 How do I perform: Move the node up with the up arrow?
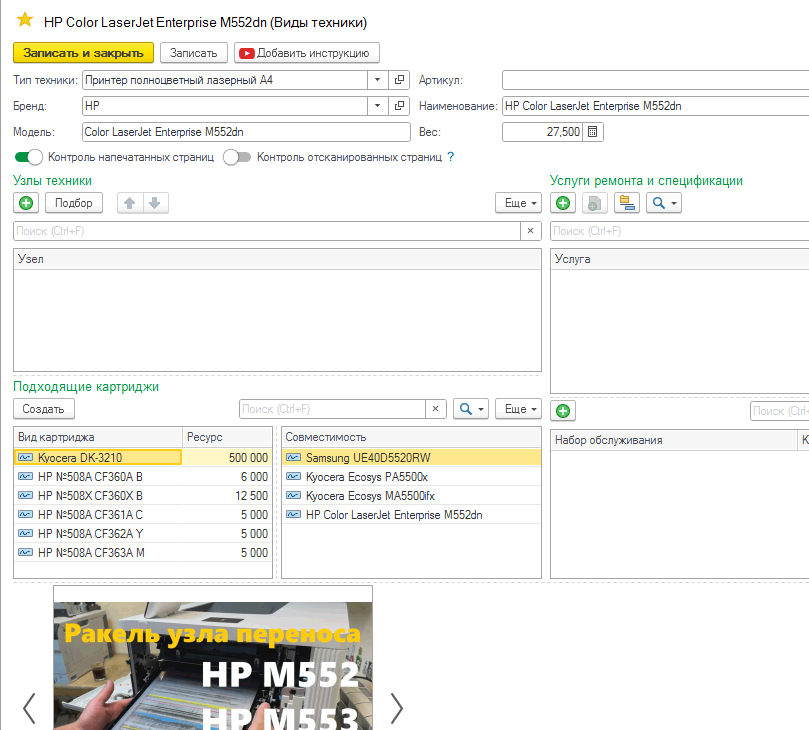130,203
